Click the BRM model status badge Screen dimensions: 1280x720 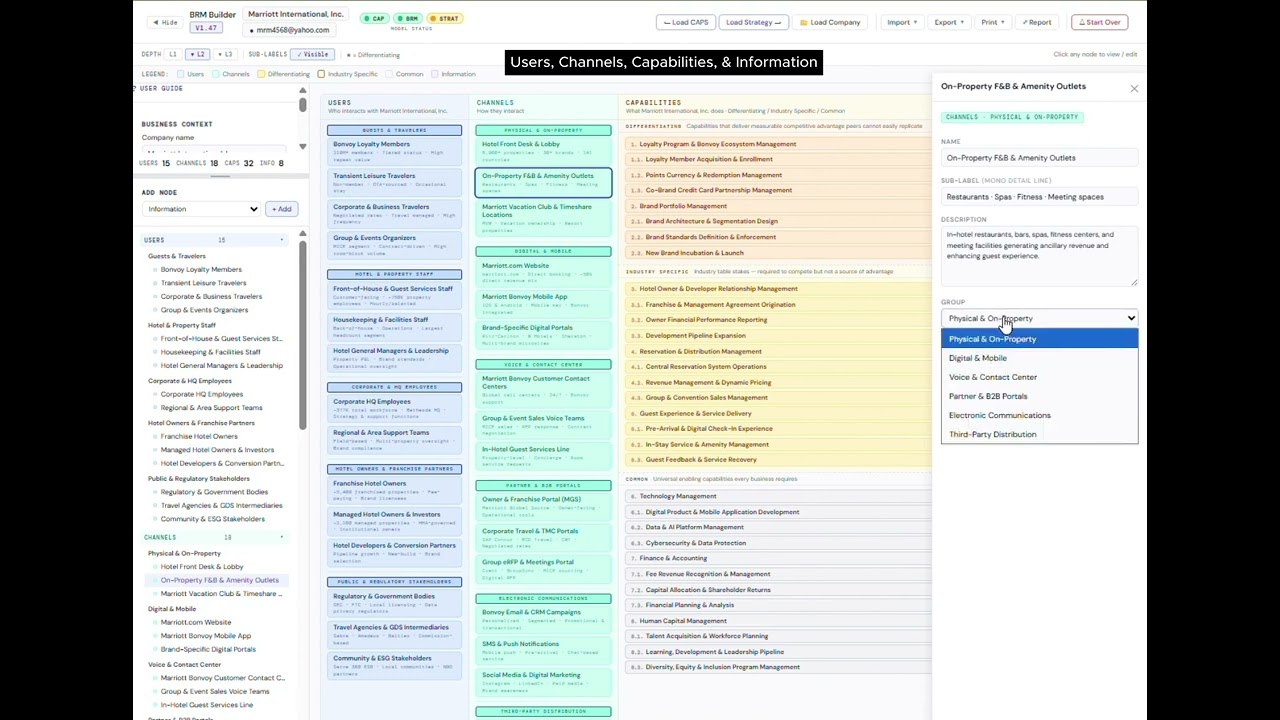408,19
